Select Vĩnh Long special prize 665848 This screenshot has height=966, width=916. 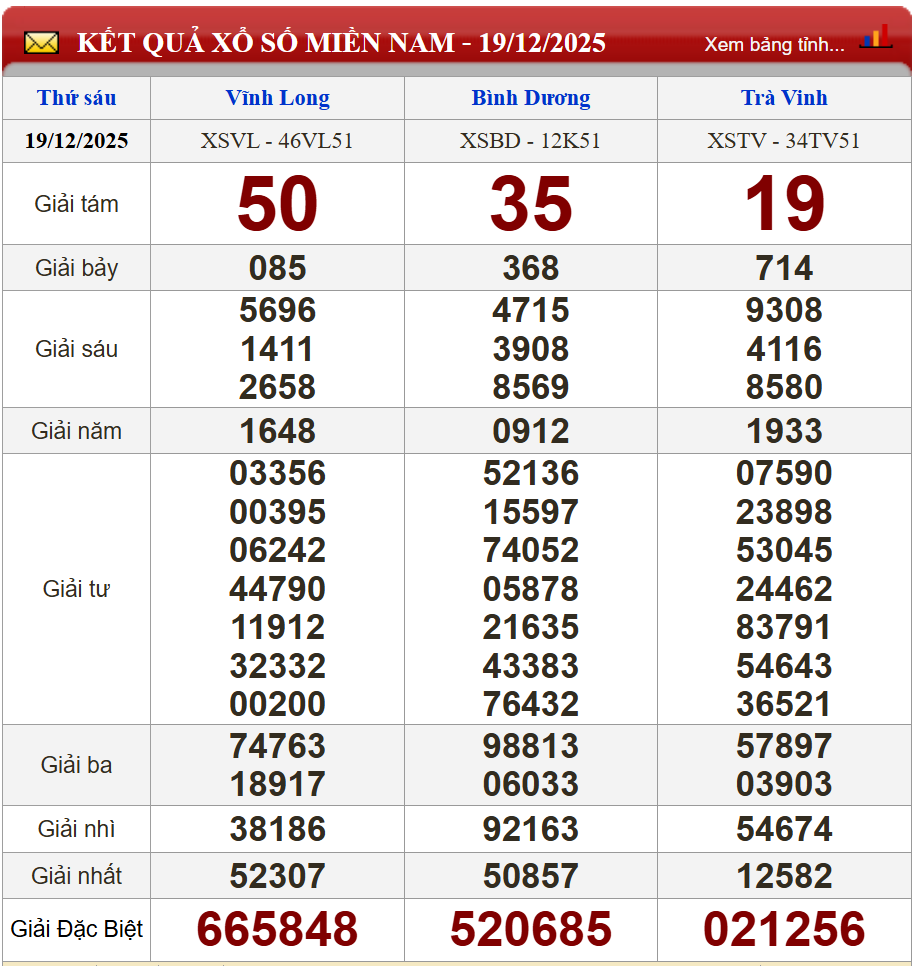coord(277,929)
